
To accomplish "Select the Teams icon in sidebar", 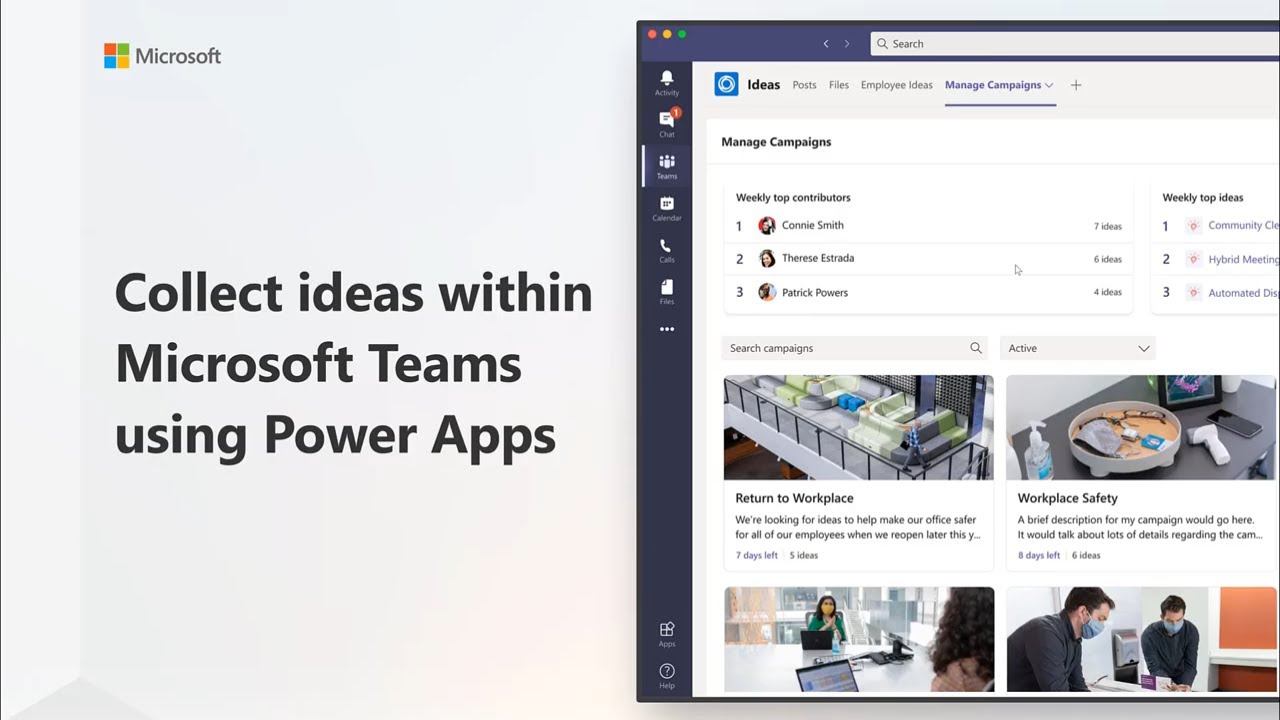I will click(667, 161).
